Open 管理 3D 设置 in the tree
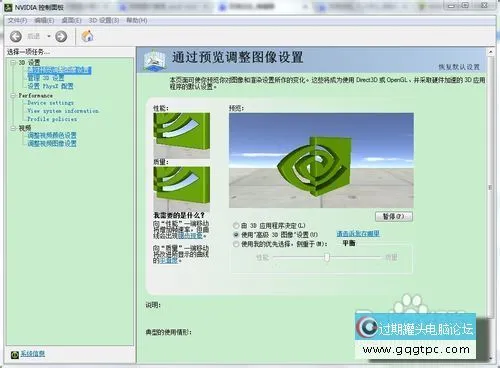This screenshot has height=368, width=500. [x=46, y=78]
